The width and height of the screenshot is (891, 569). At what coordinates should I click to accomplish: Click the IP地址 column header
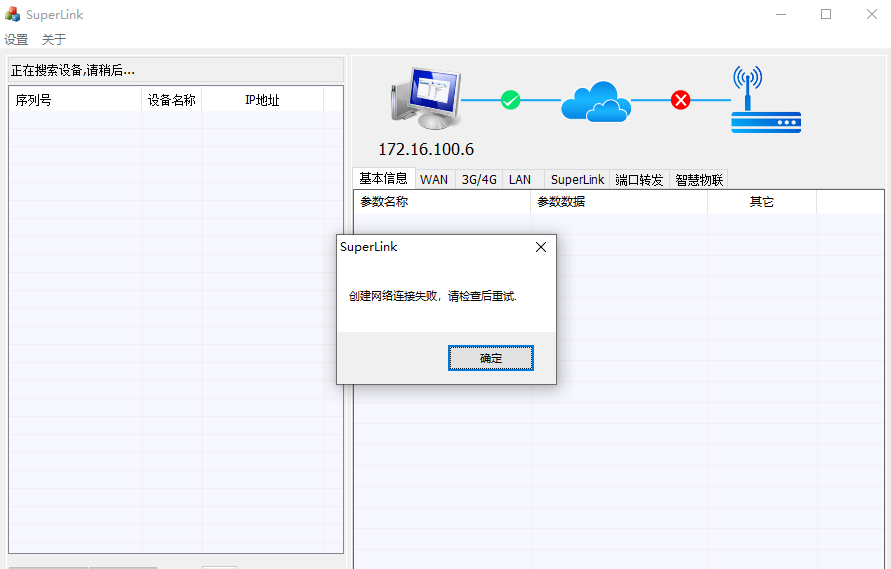coord(262,100)
